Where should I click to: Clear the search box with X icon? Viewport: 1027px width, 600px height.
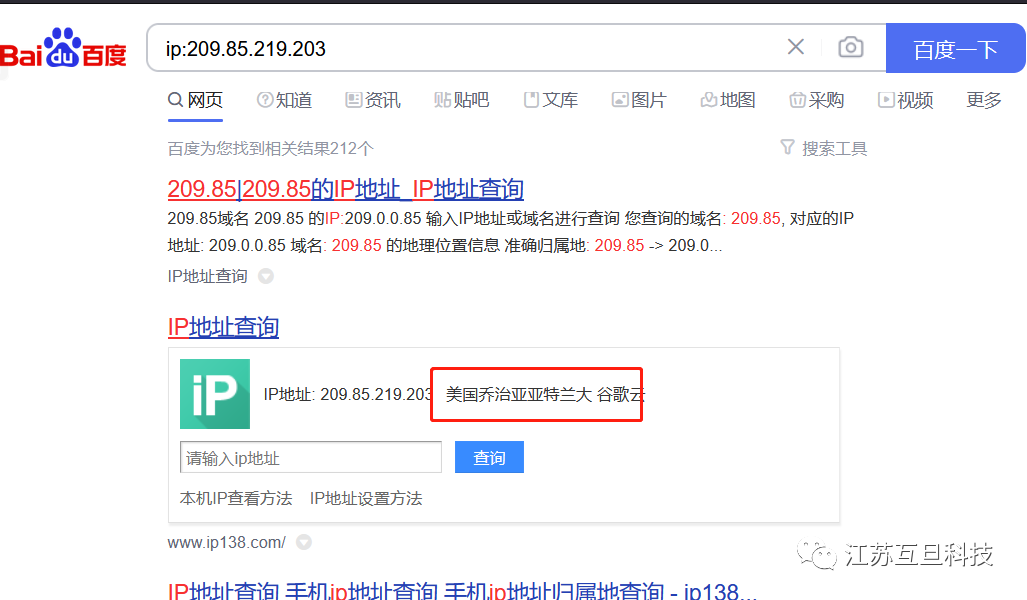point(796,47)
